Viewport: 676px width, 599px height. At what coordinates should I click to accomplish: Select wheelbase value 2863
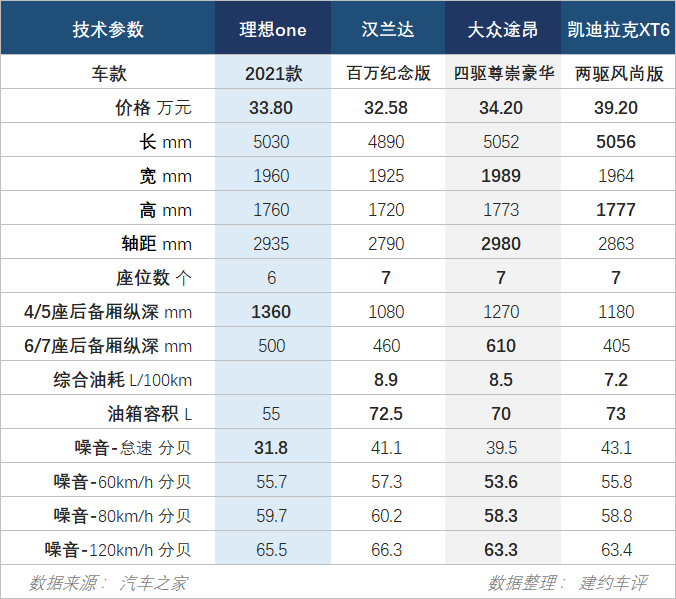coord(616,244)
